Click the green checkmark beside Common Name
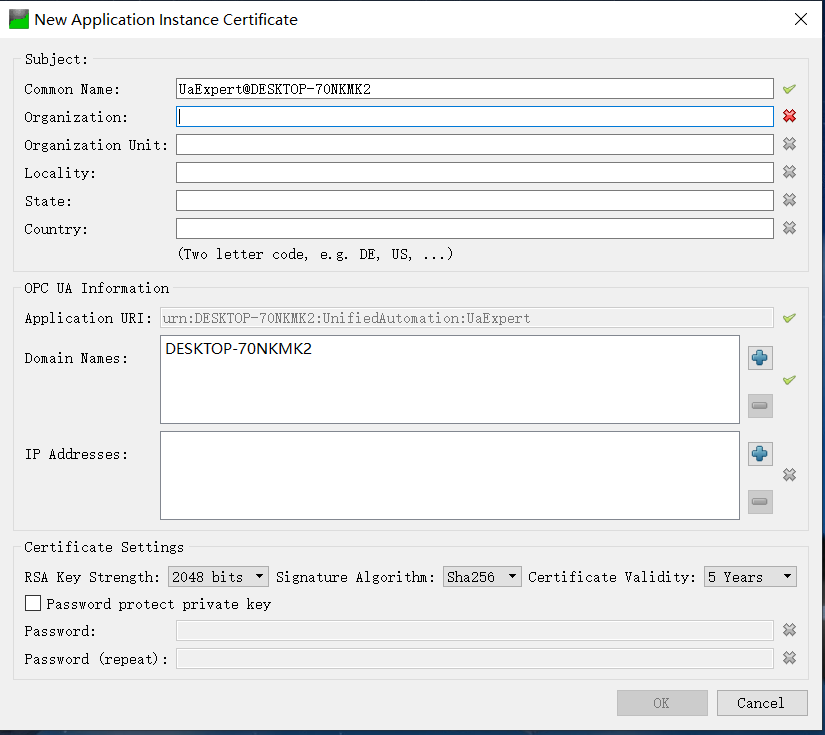The height and width of the screenshot is (735, 825). click(789, 89)
